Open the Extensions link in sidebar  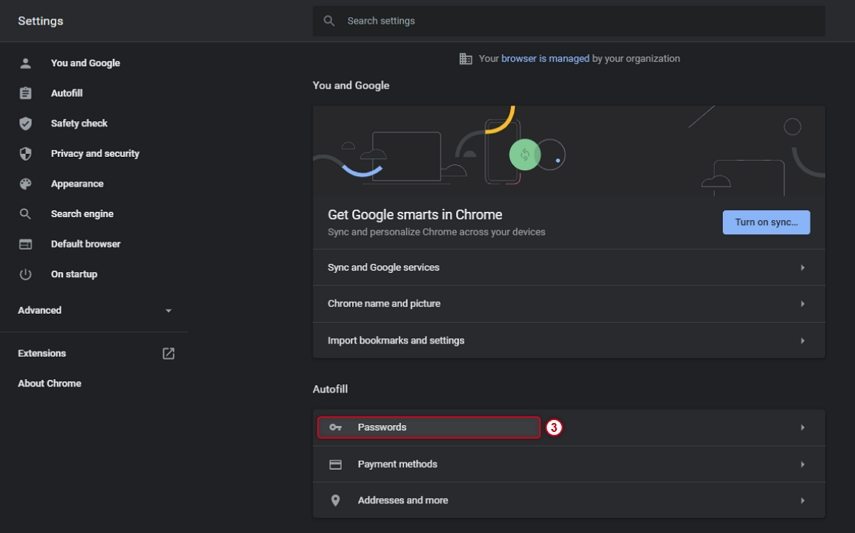(x=41, y=354)
